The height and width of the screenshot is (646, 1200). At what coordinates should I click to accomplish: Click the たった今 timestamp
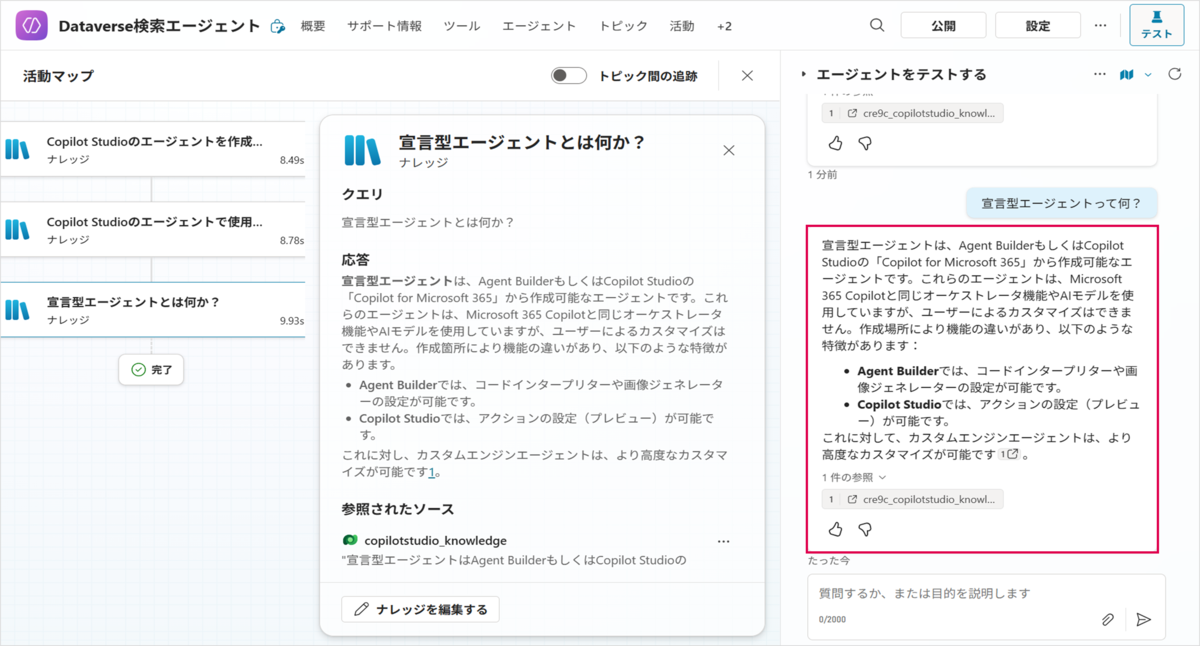coord(829,560)
